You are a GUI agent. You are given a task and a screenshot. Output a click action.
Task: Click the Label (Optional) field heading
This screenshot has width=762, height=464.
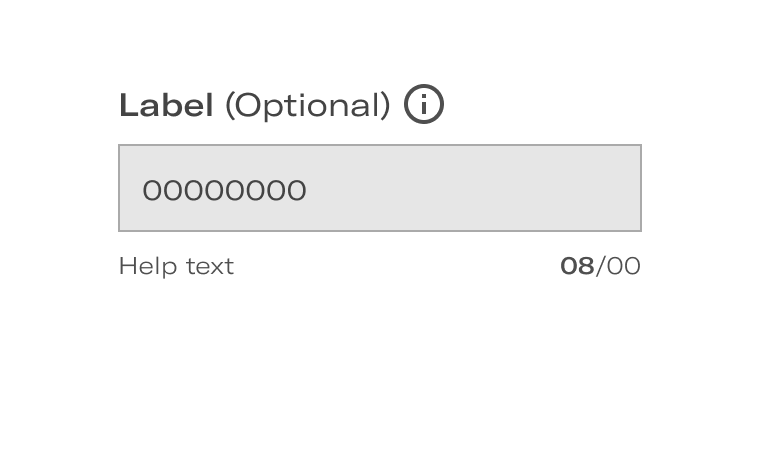[x=255, y=105]
